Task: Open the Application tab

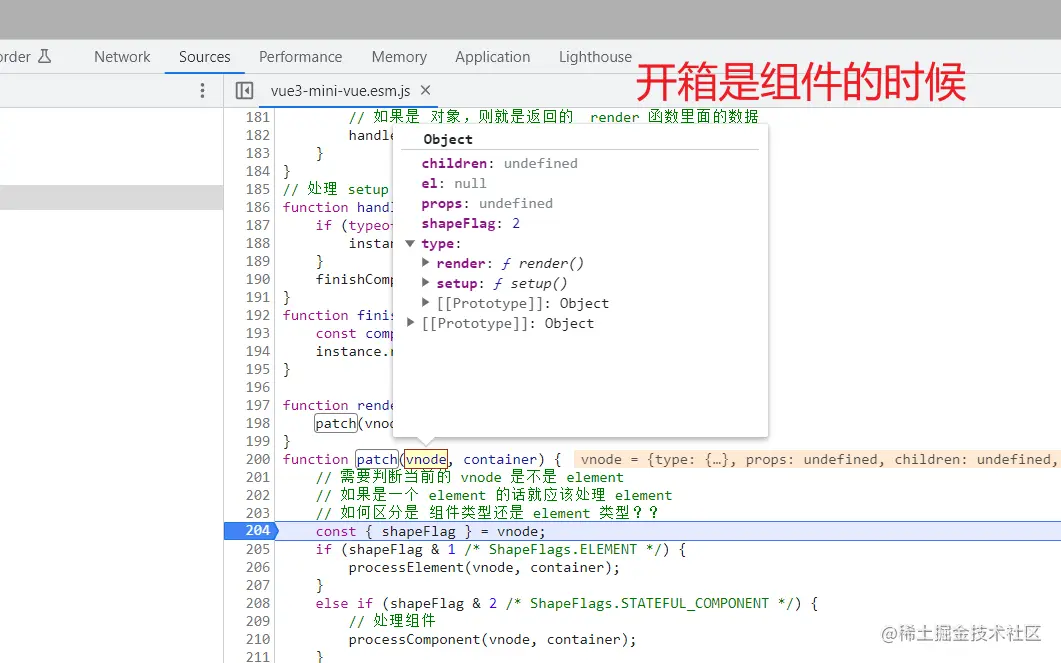Action: pyautogui.click(x=493, y=57)
